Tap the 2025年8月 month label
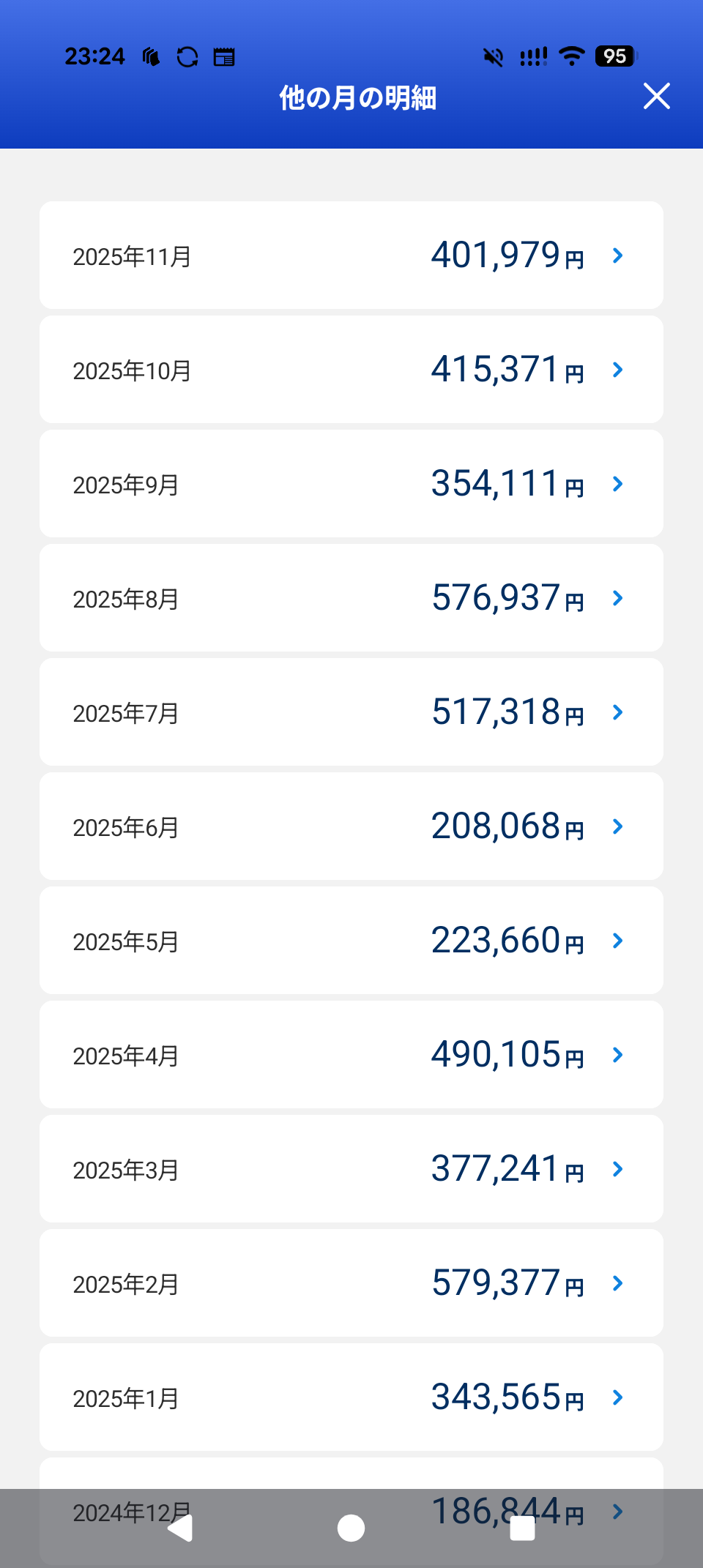This screenshot has width=703, height=1568. coord(126,600)
